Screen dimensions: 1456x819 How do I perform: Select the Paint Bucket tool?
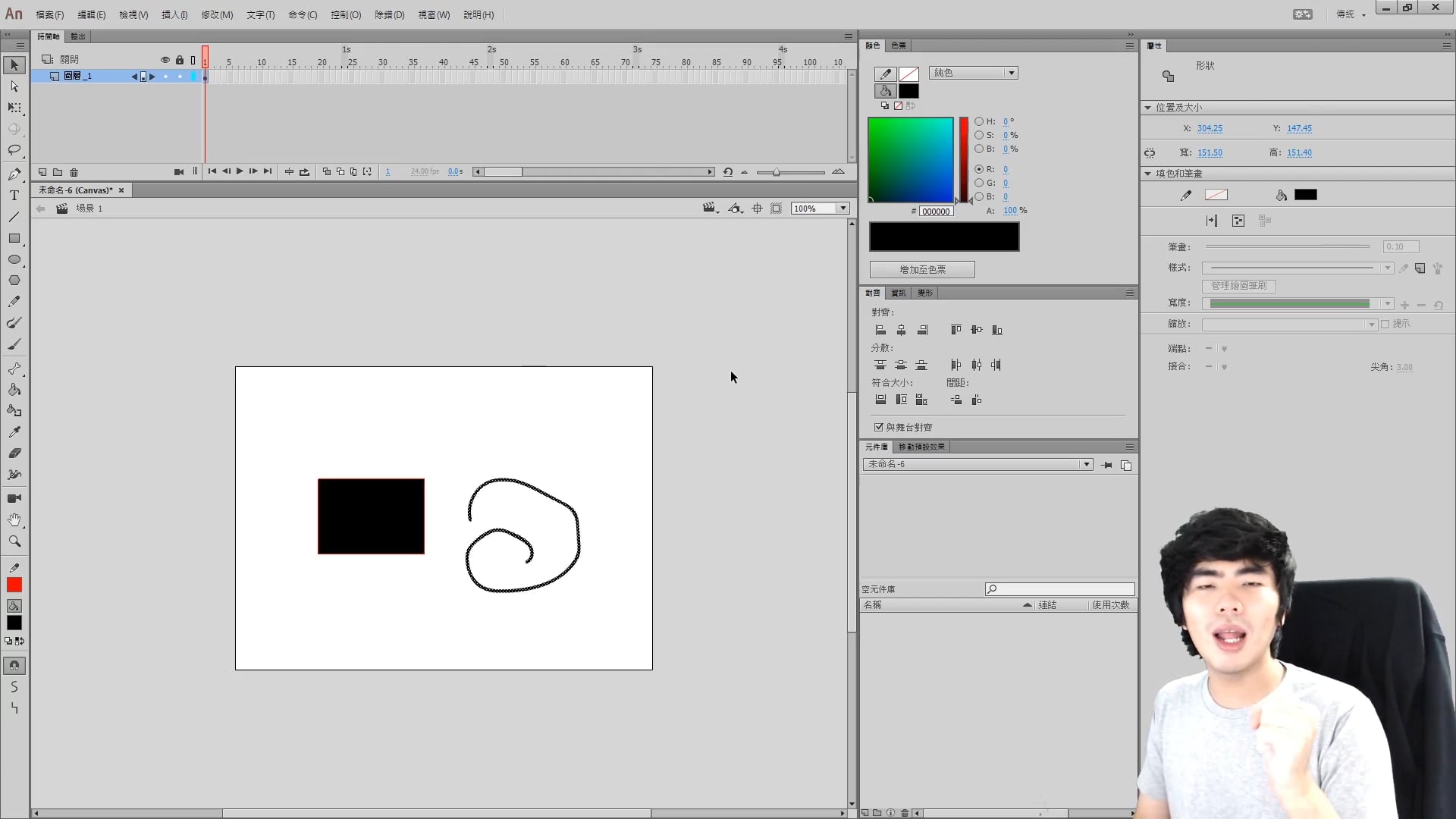coord(14,390)
